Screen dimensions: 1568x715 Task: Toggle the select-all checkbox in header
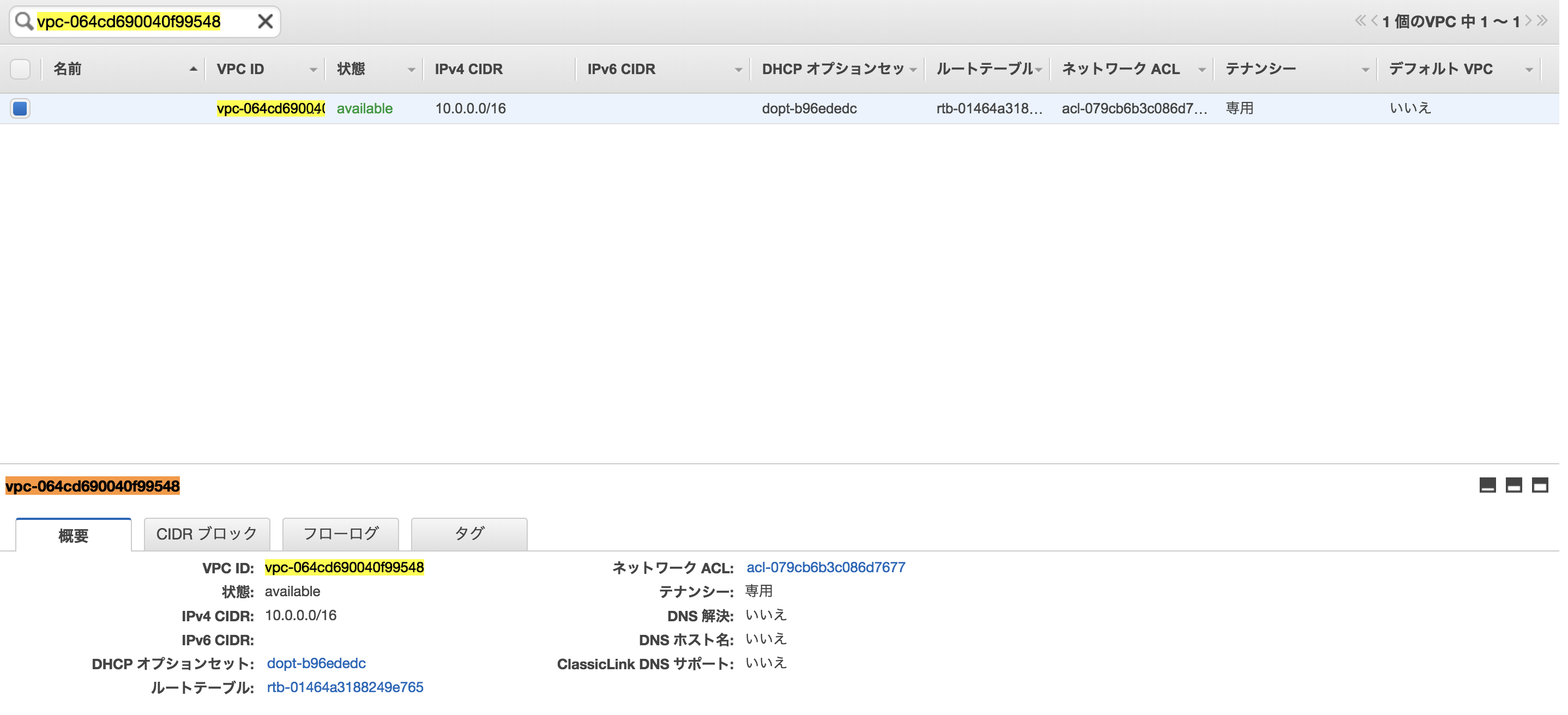click(20, 69)
